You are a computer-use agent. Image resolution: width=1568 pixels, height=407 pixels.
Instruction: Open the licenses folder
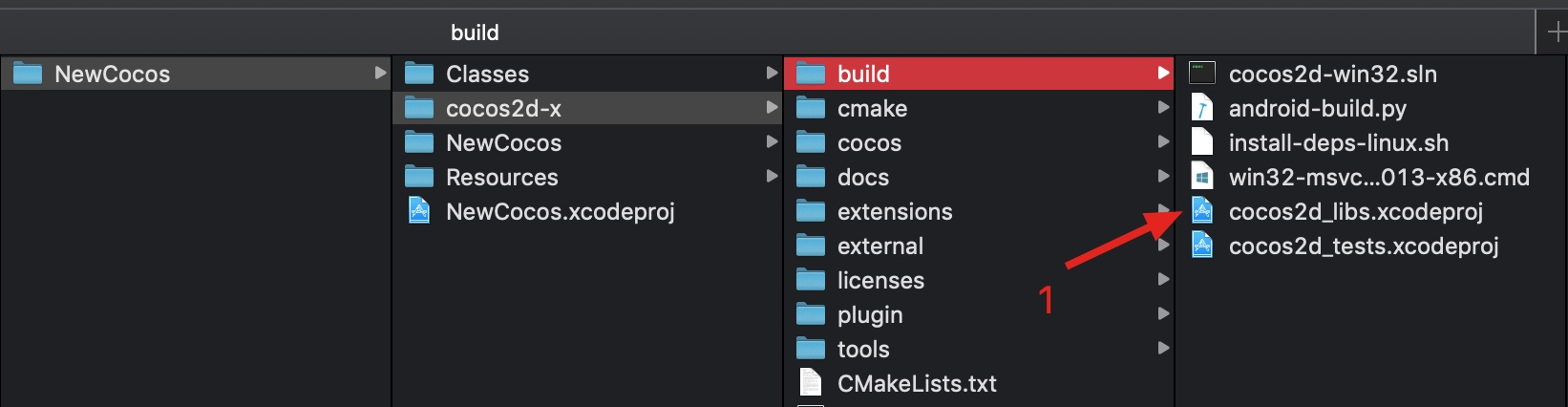[879, 280]
